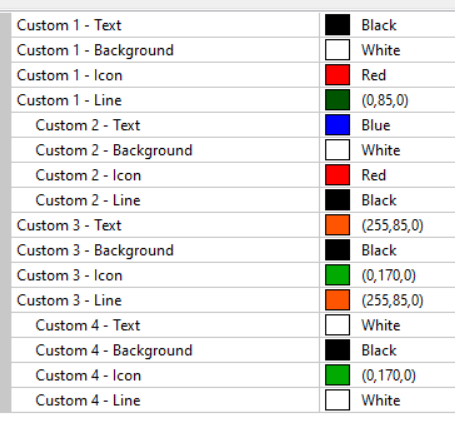
Task: Click the black swatch for Custom 2 - Line
Action: pyautogui.click(x=337, y=200)
